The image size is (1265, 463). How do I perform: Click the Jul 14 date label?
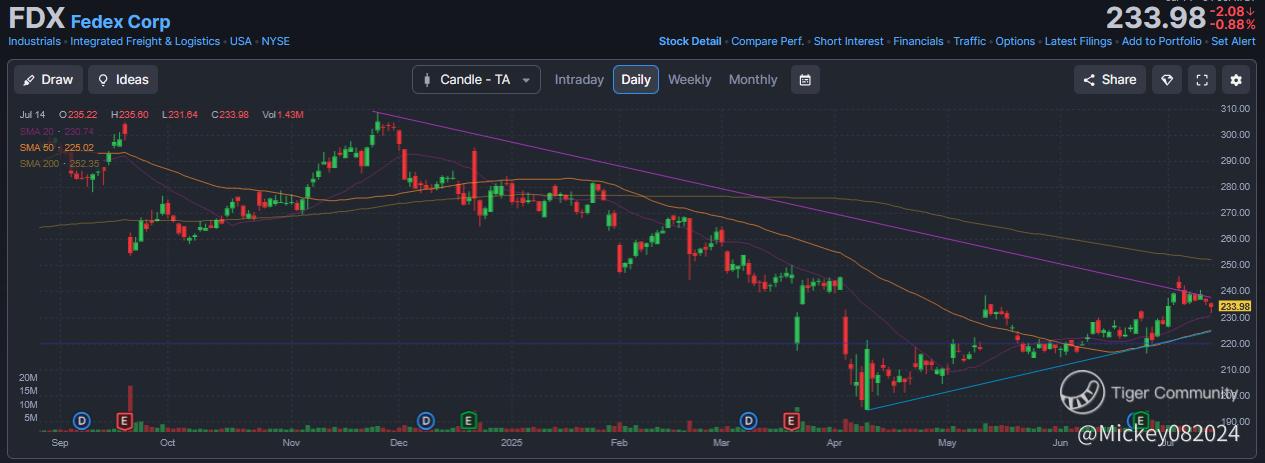pos(32,115)
